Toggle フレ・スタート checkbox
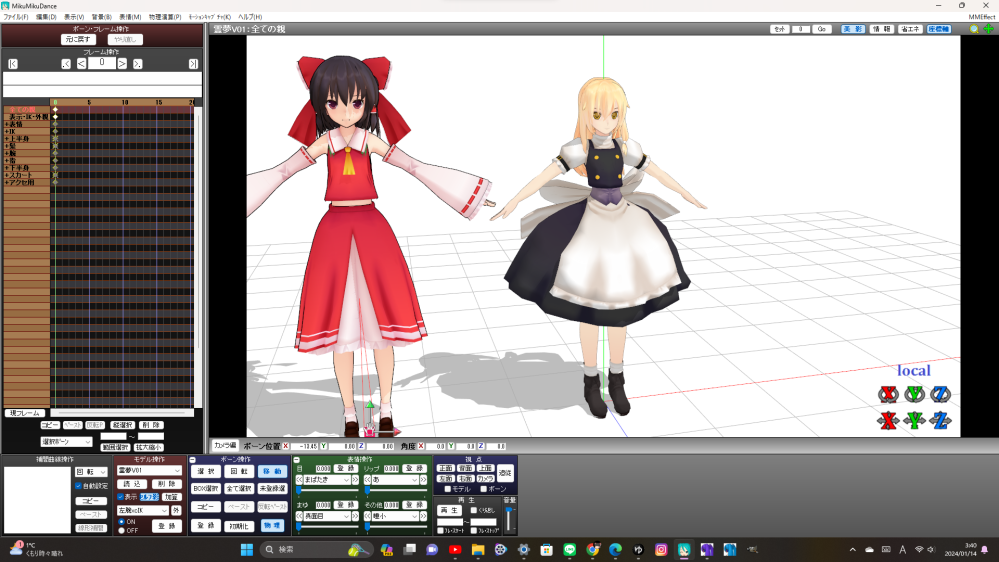This screenshot has width=999, height=562. pyautogui.click(x=440, y=530)
